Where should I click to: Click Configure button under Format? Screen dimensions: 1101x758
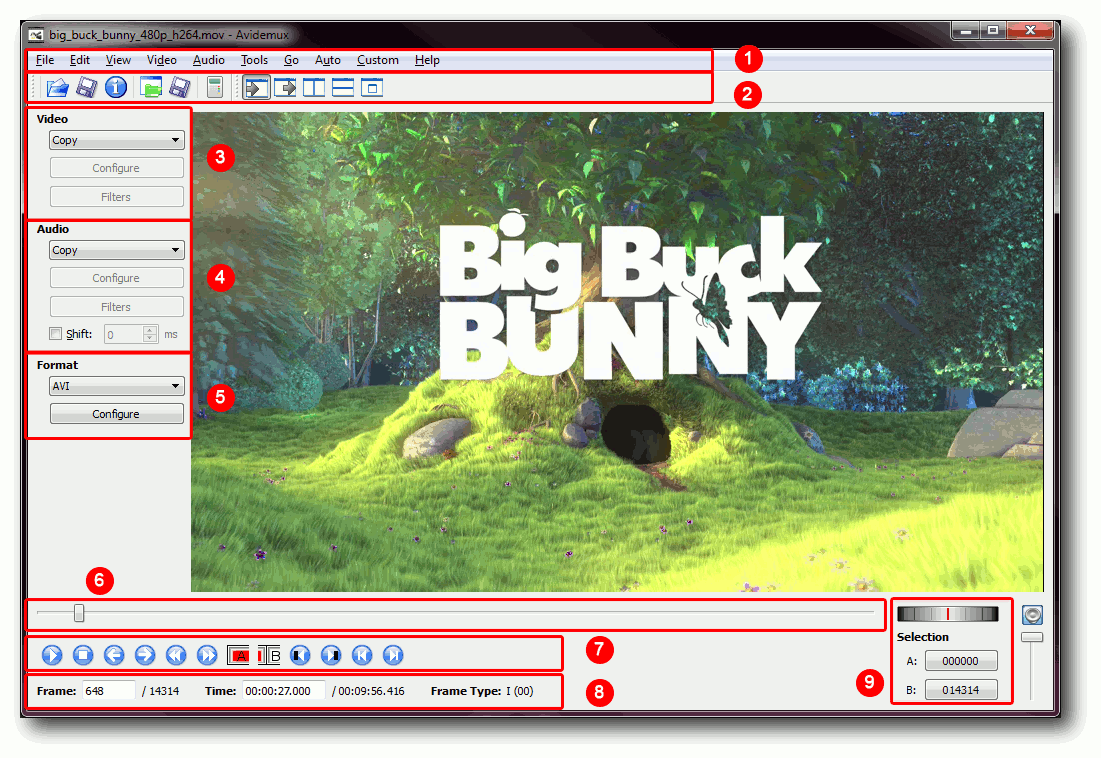pos(116,414)
